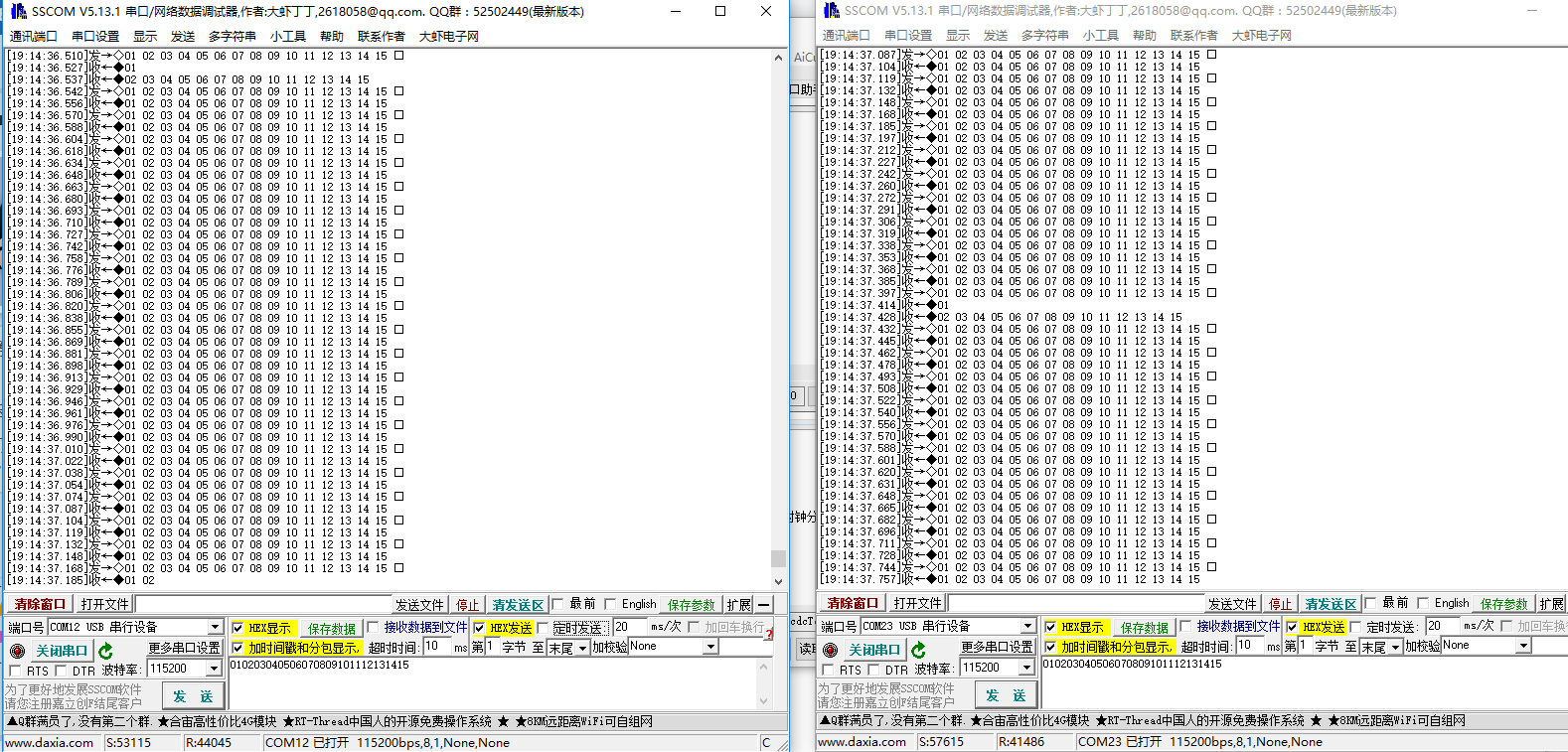Click the green refresh icon in the COM23 window

919,650
